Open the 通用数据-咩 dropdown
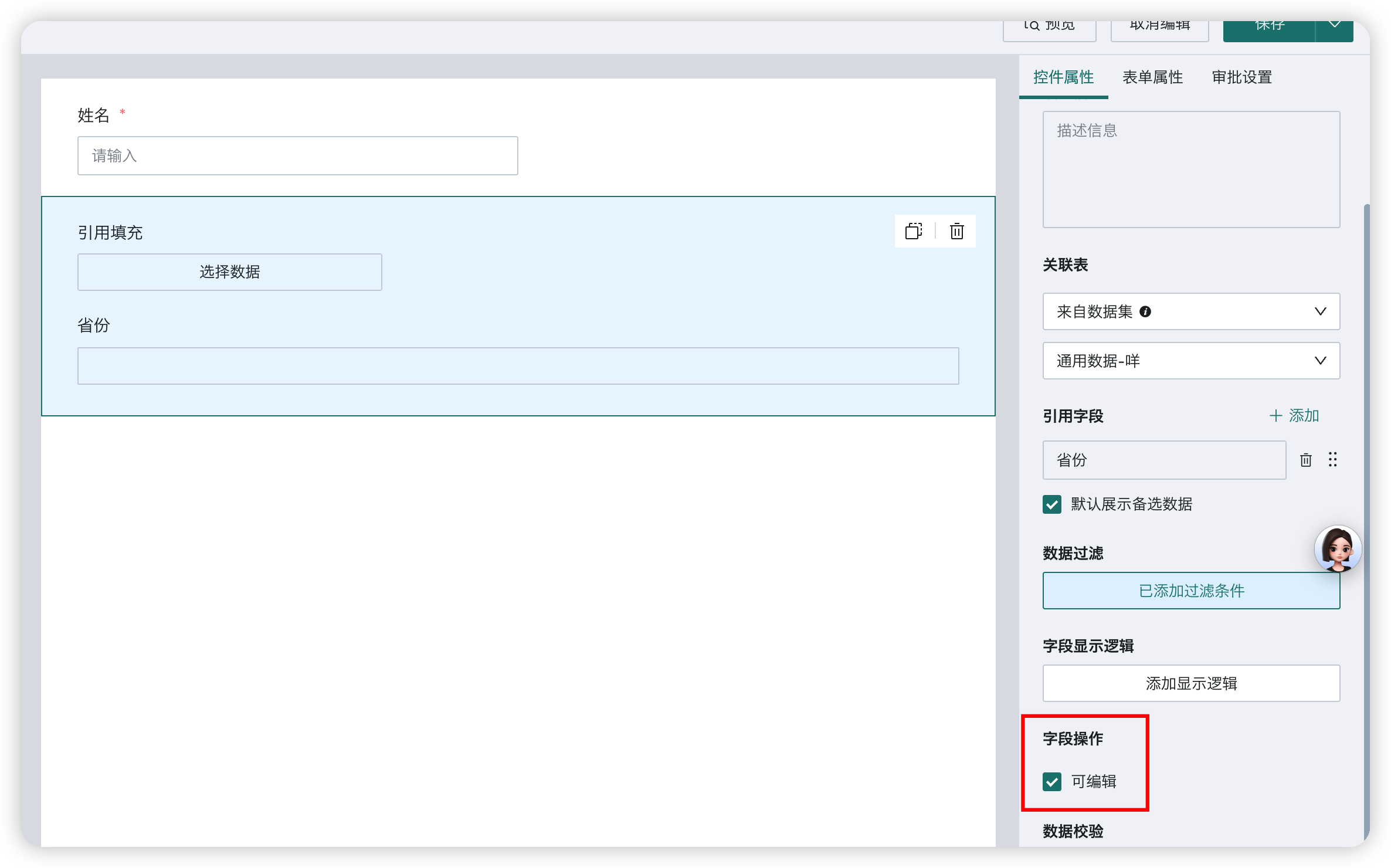Screen dimensions: 1391x868 [x=1190, y=361]
